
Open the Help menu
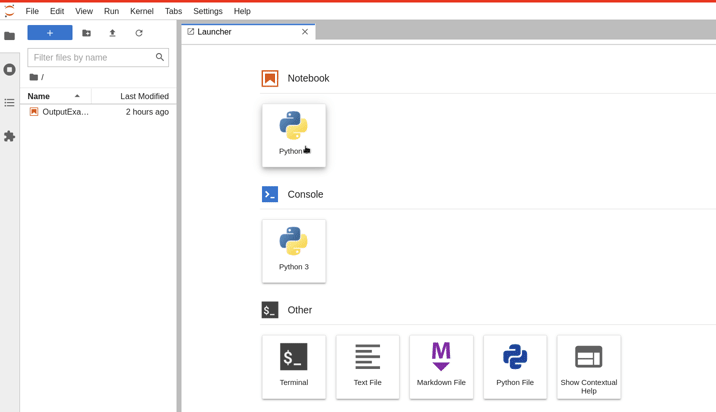pos(242,11)
